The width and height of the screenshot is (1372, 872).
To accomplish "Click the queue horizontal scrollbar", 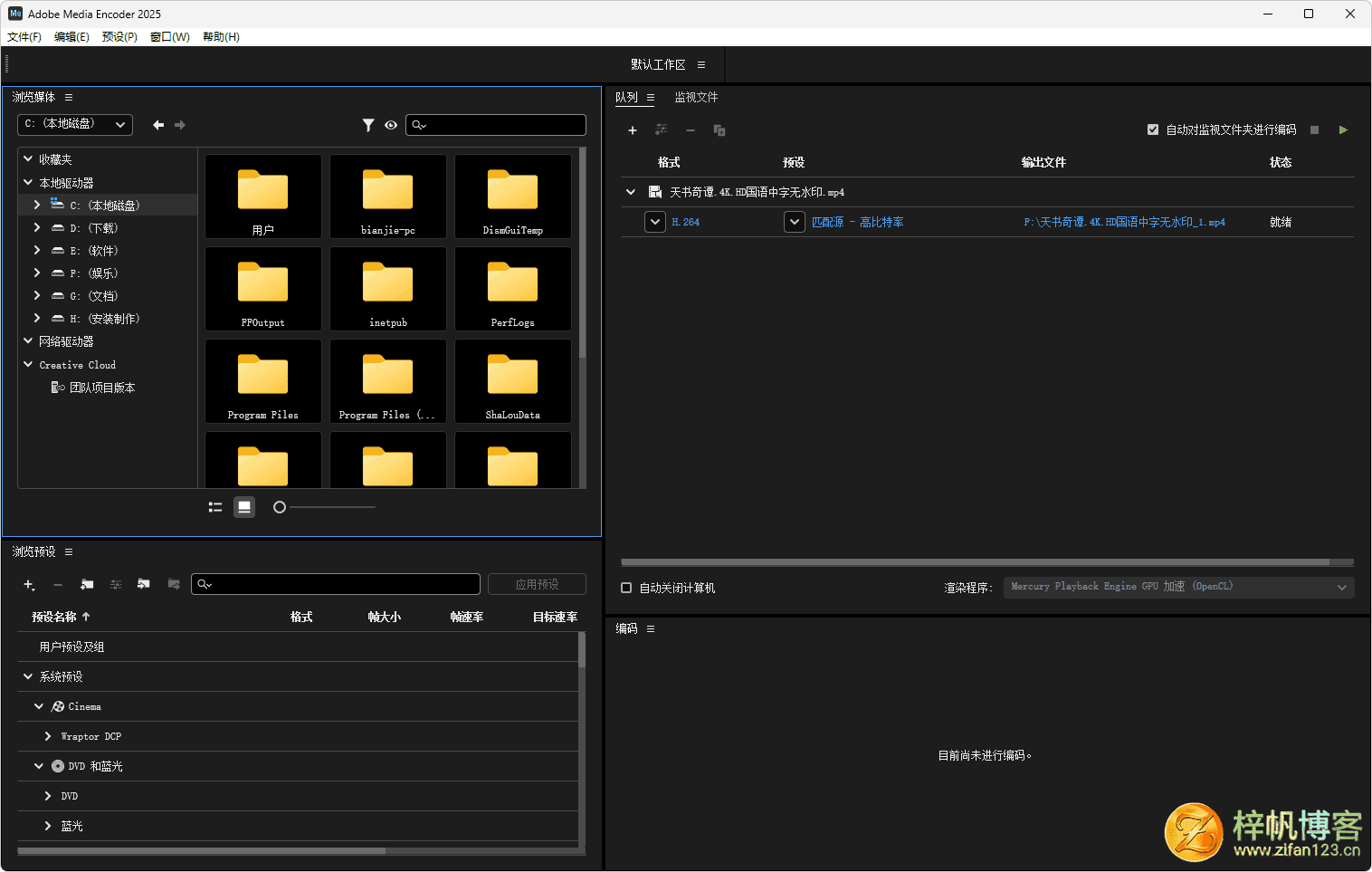I will pos(975,562).
